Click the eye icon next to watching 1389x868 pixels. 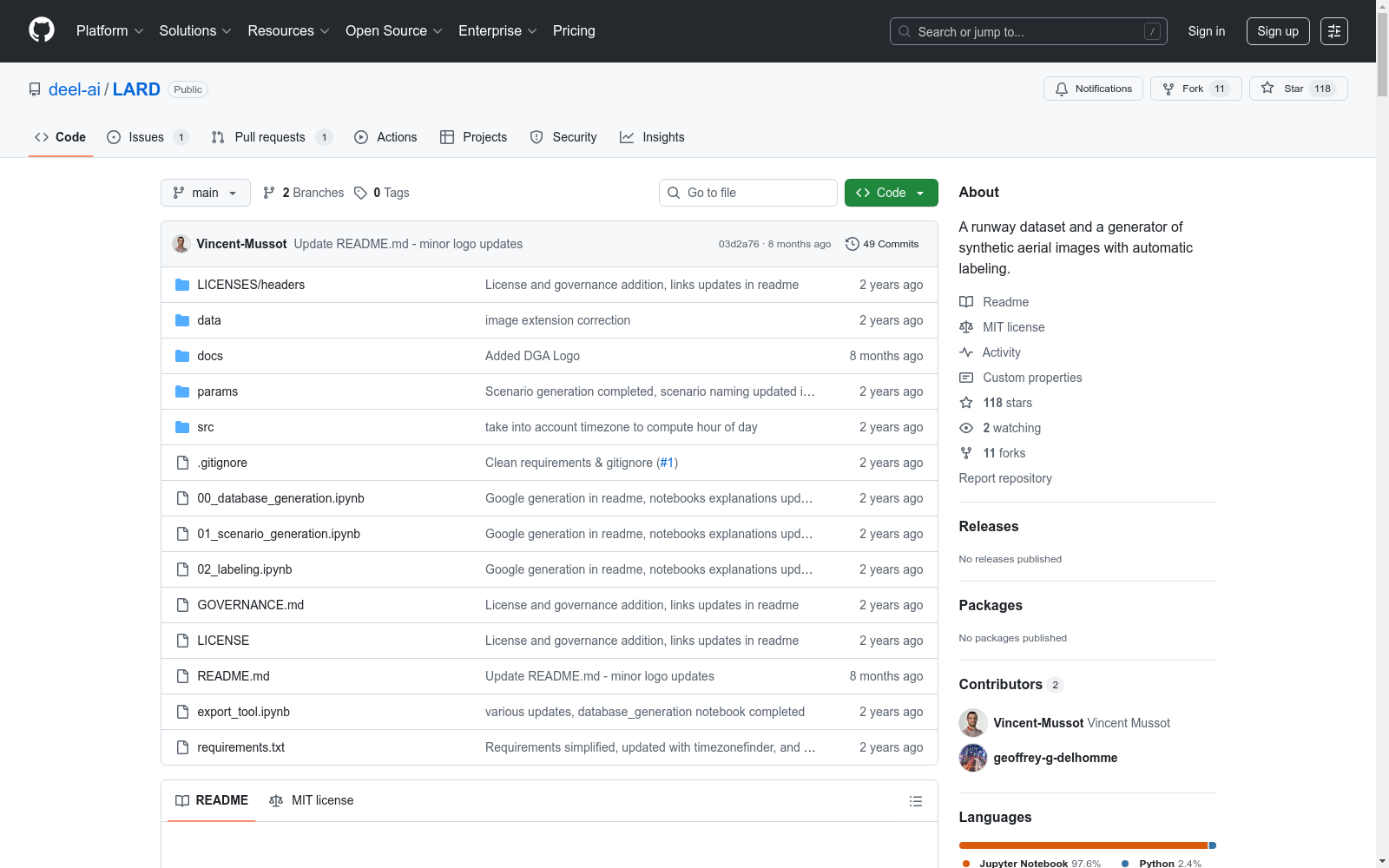(x=966, y=428)
